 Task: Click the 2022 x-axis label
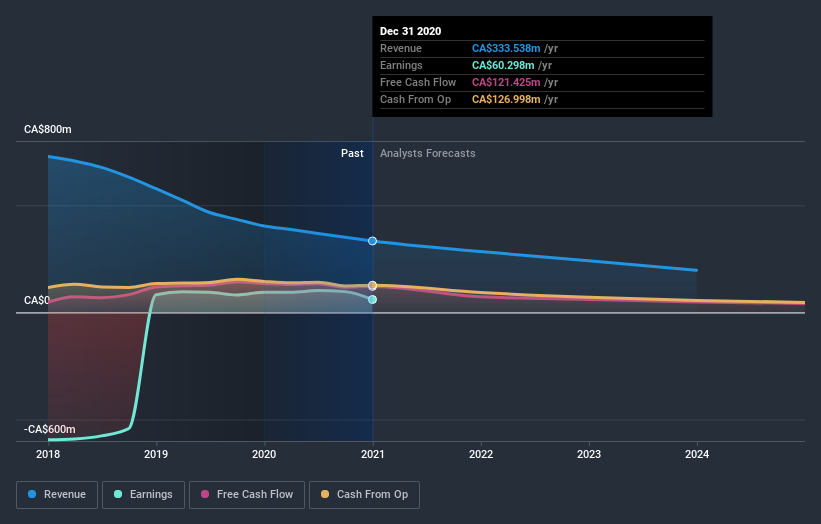pos(481,454)
